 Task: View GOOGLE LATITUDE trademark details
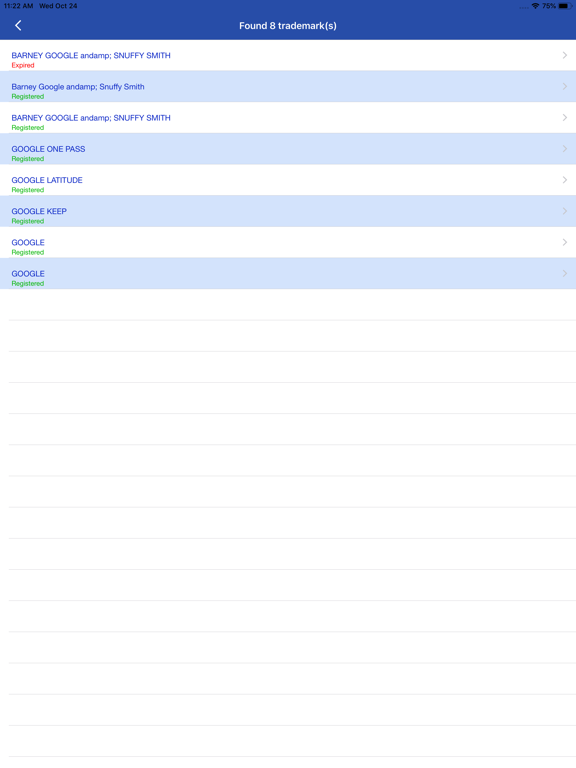[288, 180]
